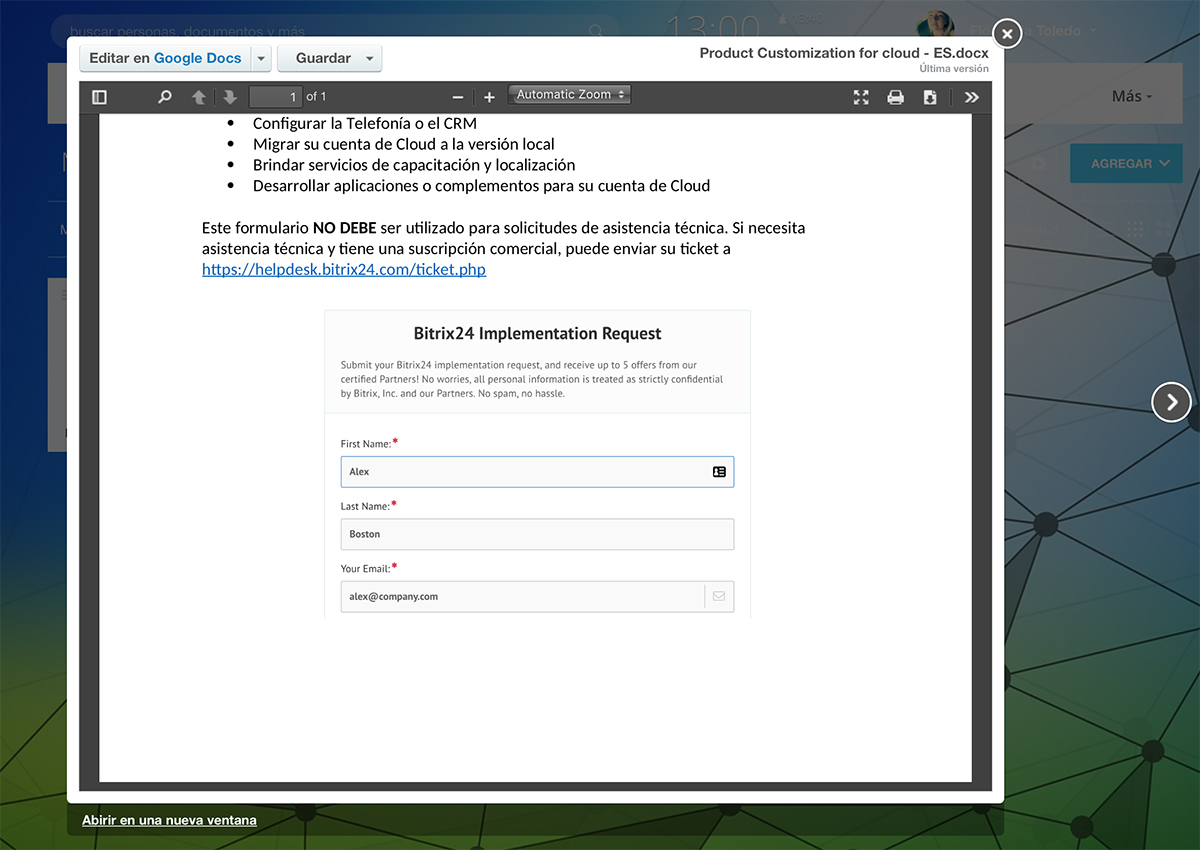Image resolution: width=1200 pixels, height=850 pixels.
Task: Click Abirir en una nueva ventana link
Action: (x=169, y=820)
